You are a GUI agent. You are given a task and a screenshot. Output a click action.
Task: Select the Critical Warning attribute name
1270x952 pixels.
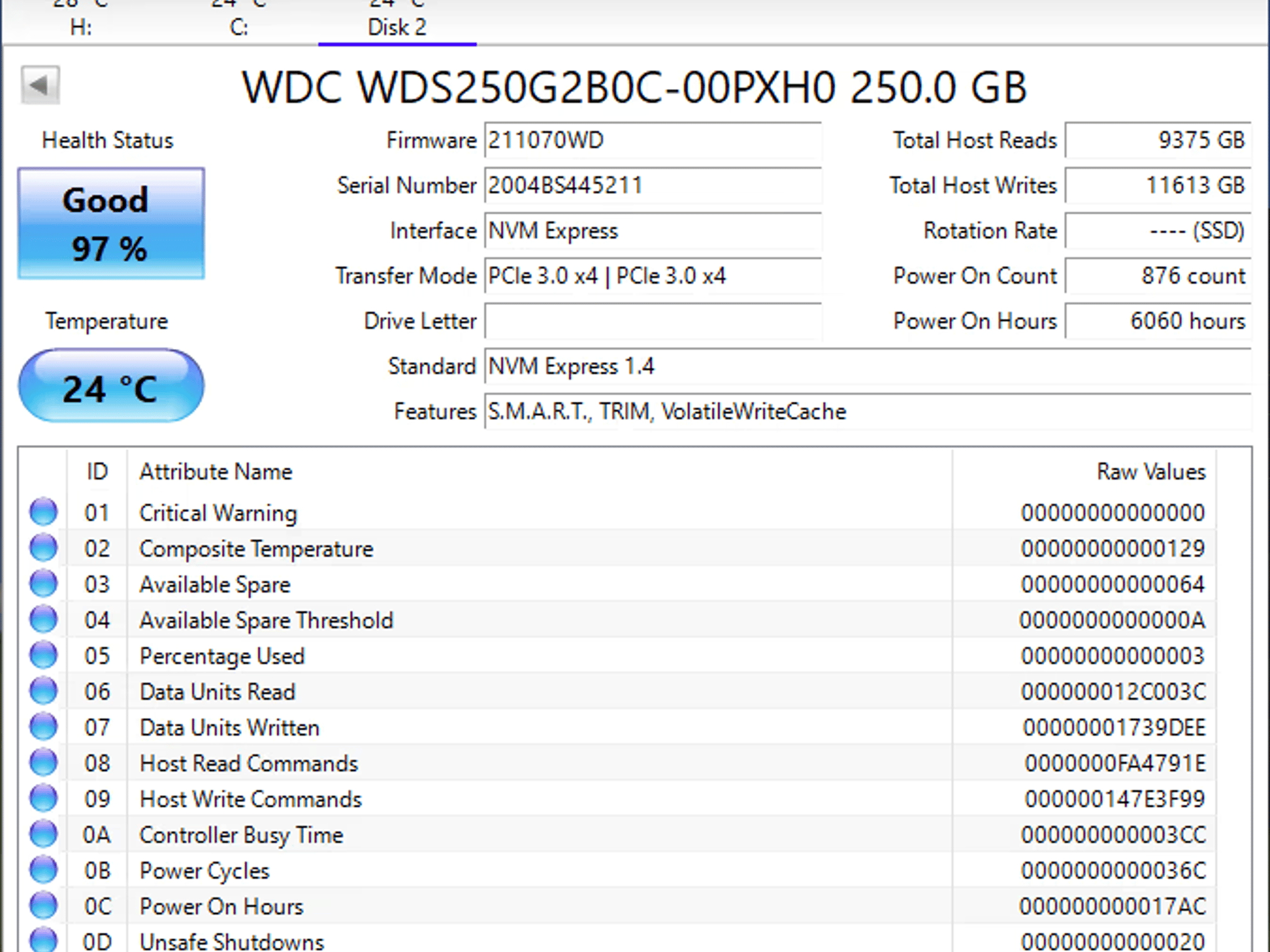[x=218, y=513]
